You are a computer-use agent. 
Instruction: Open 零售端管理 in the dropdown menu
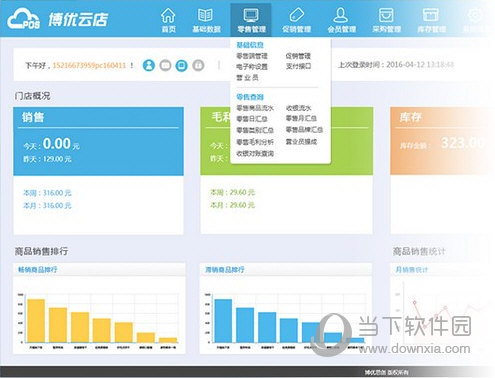pos(252,56)
